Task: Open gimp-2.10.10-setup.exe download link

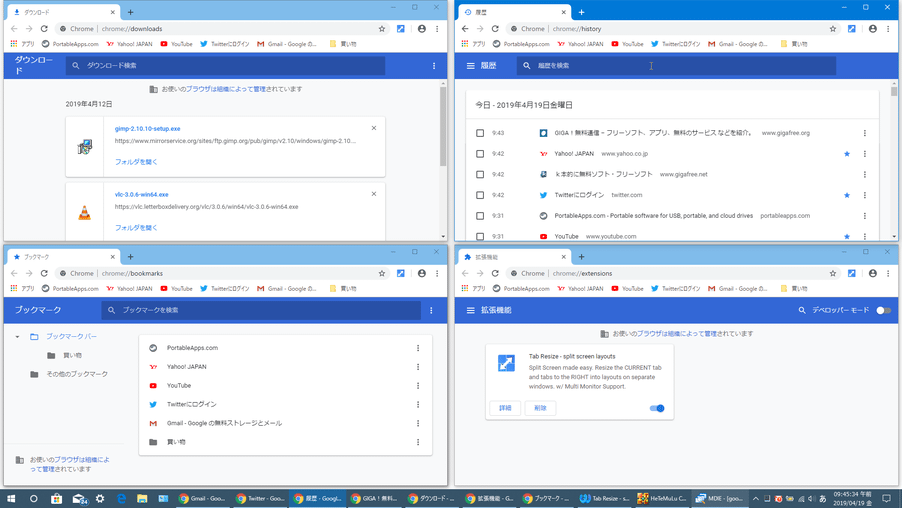Action: click(x=147, y=129)
